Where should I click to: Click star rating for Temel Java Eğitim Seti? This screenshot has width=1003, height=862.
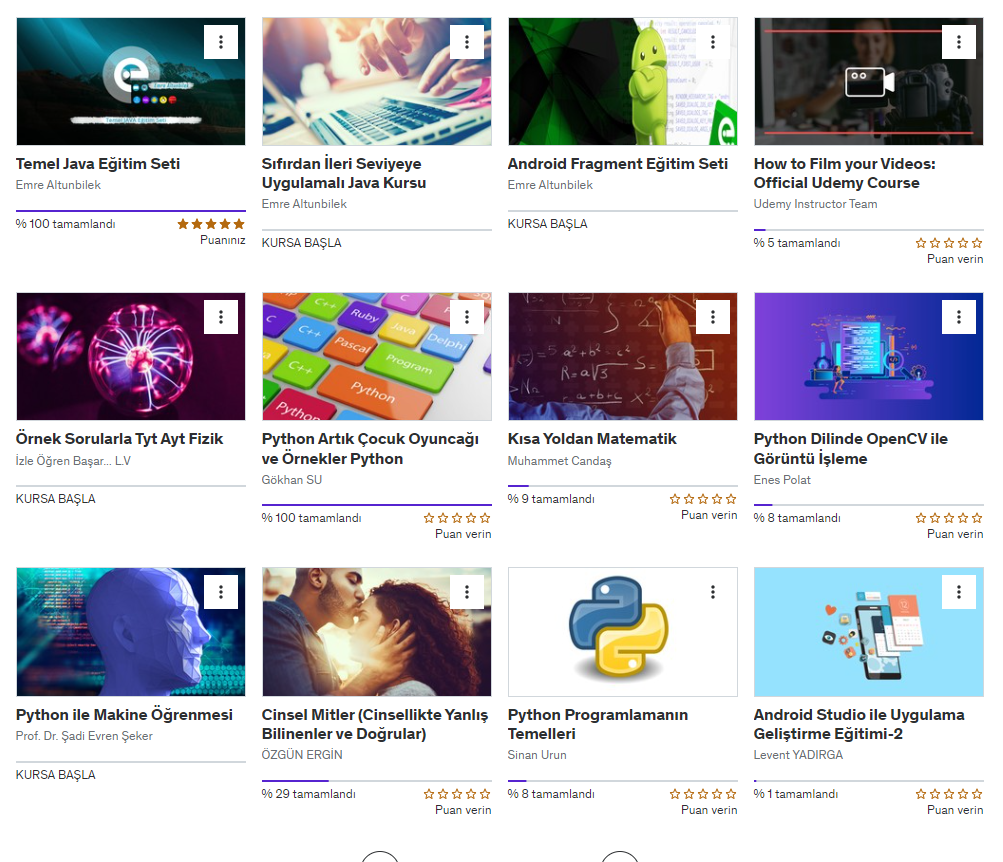[x=211, y=224]
